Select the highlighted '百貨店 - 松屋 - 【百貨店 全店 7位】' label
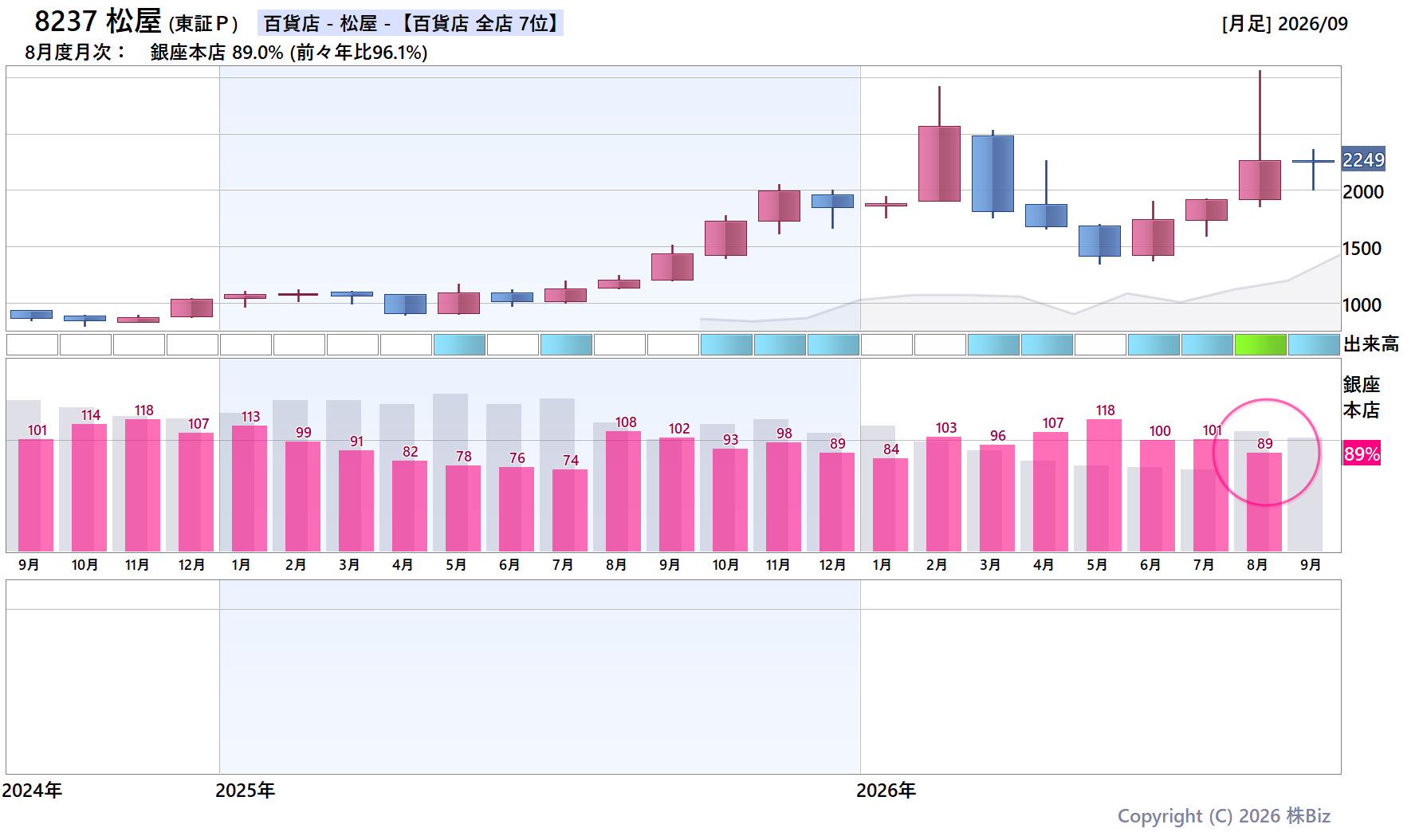The height and width of the screenshot is (840, 1419). tap(411, 23)
